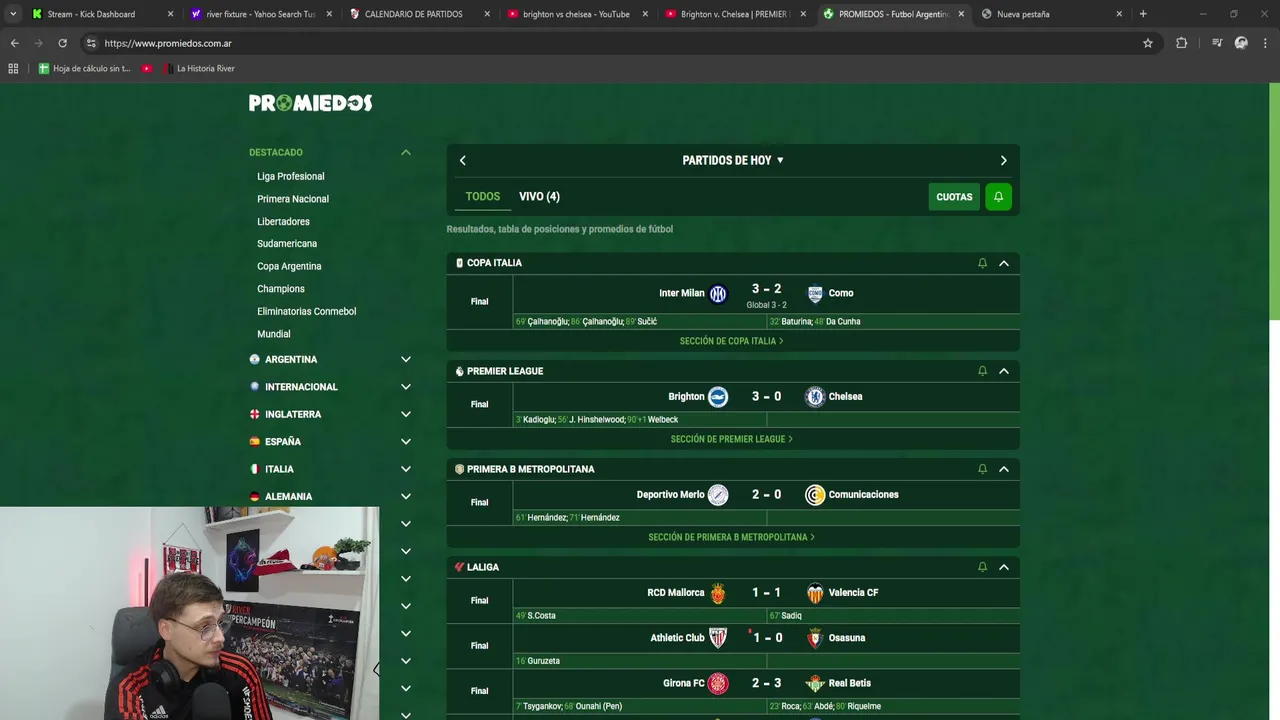Click the Chelsea crest
The image size is (1280, 720).
[x=815, y=397]
